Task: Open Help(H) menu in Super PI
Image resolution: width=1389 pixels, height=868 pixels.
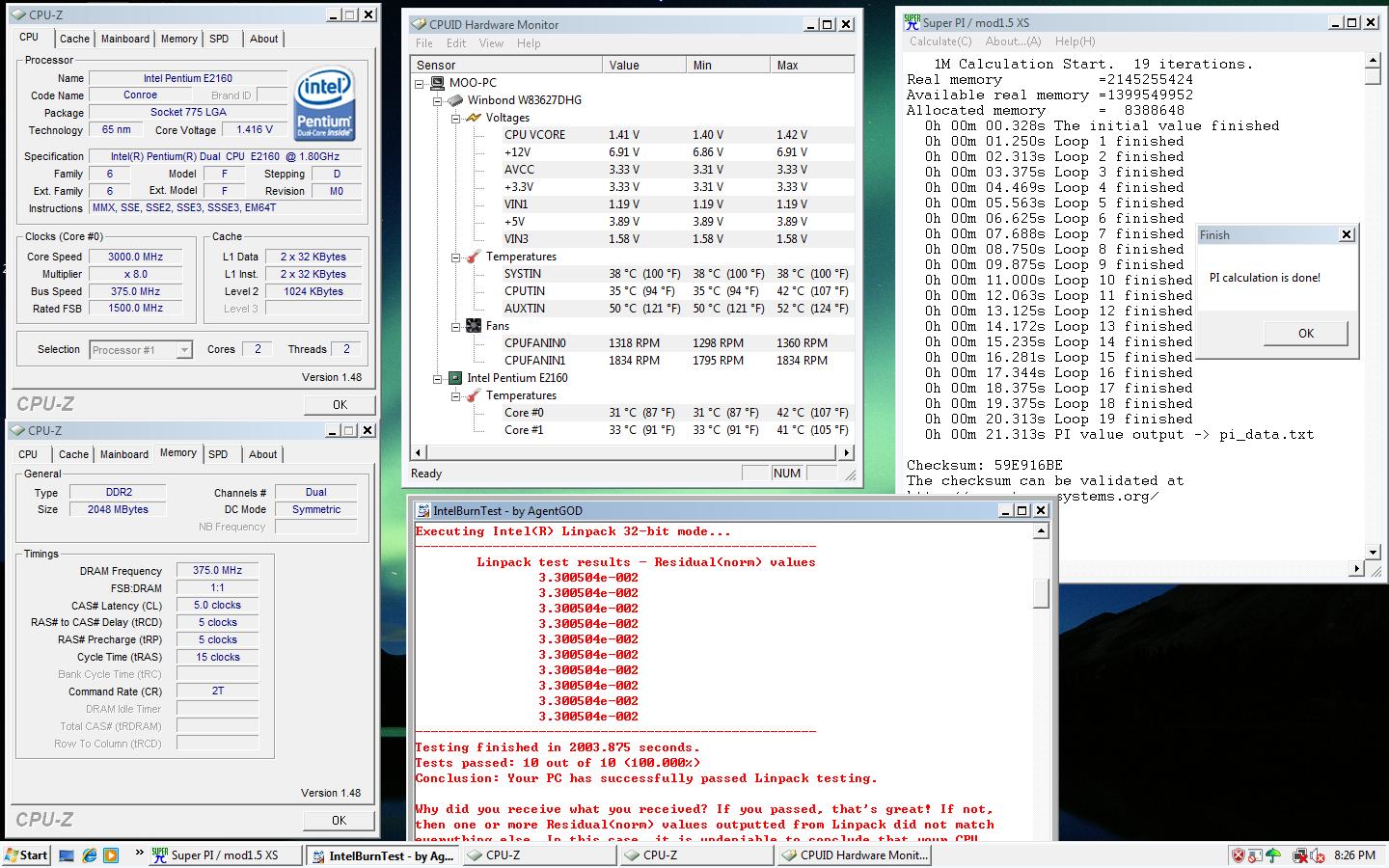Action: [1075, 41]
